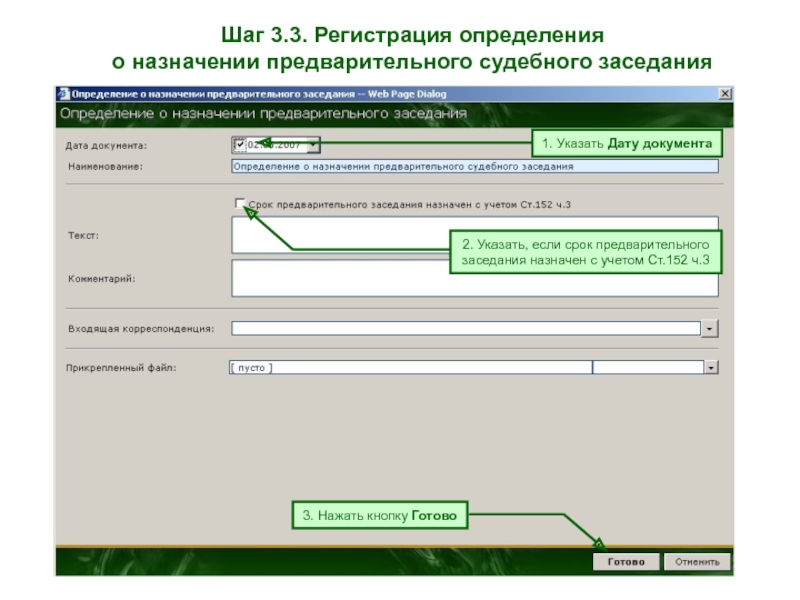Open the Дата документа date dropdown arrow

click(x=314, y=144)
